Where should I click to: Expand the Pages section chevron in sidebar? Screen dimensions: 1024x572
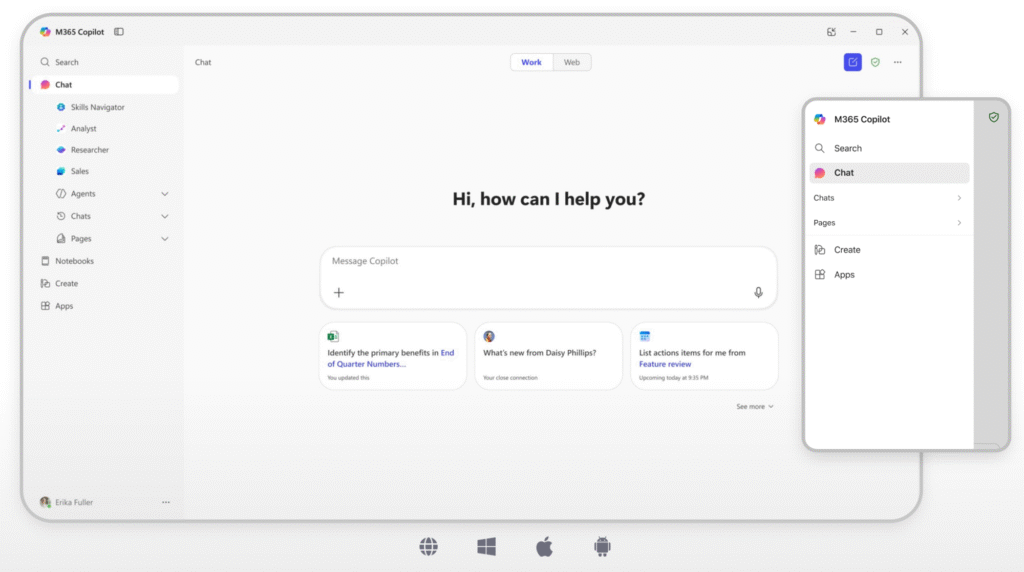tap(165, 239)
